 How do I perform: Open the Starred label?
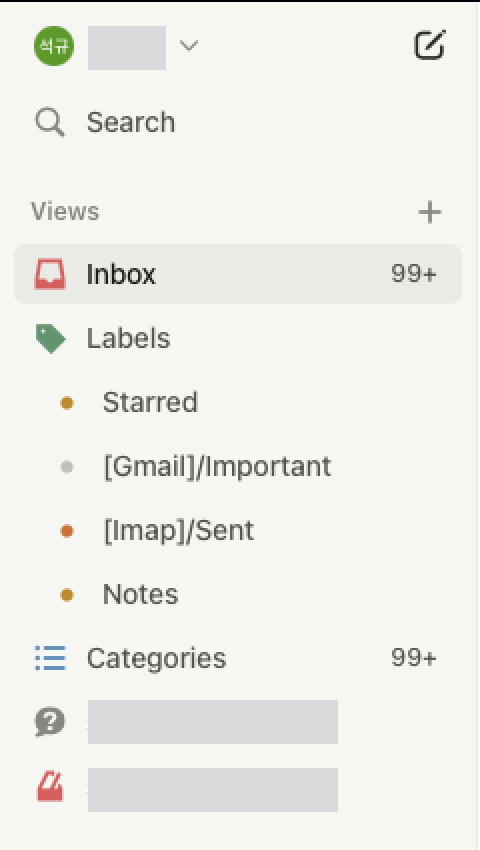coord(150,402)
